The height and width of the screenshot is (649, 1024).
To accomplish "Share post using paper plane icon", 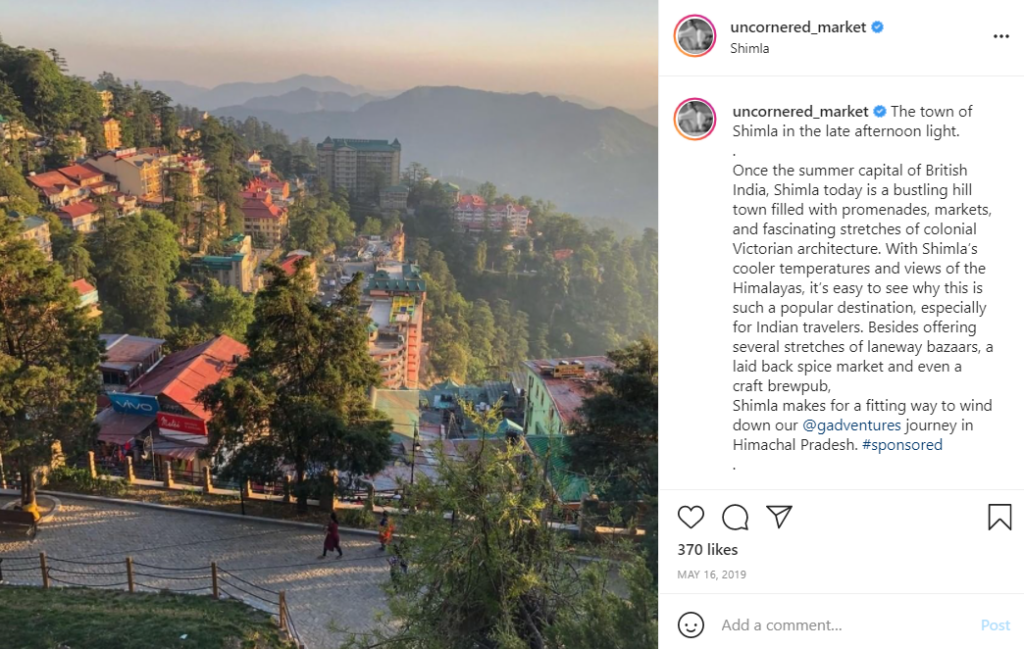I will pyautogui.click(x=779, y=516).
